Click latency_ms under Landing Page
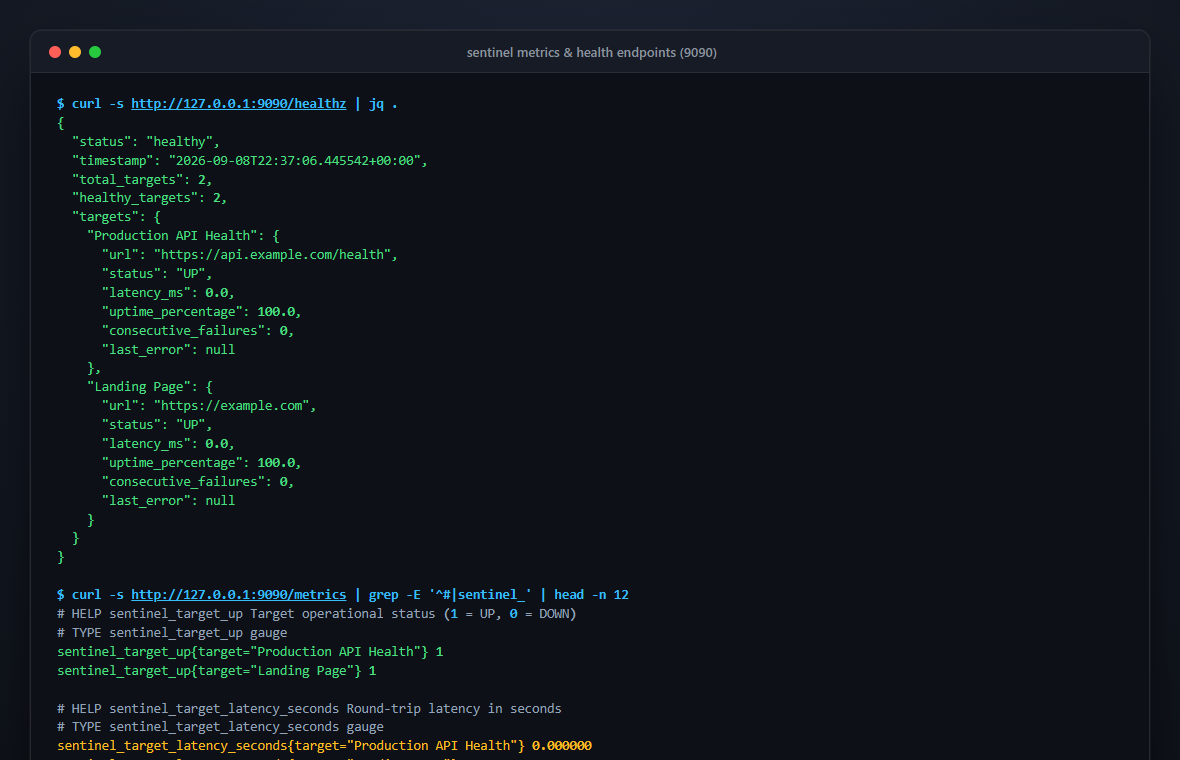The image size is (1180, 760). 168,444
